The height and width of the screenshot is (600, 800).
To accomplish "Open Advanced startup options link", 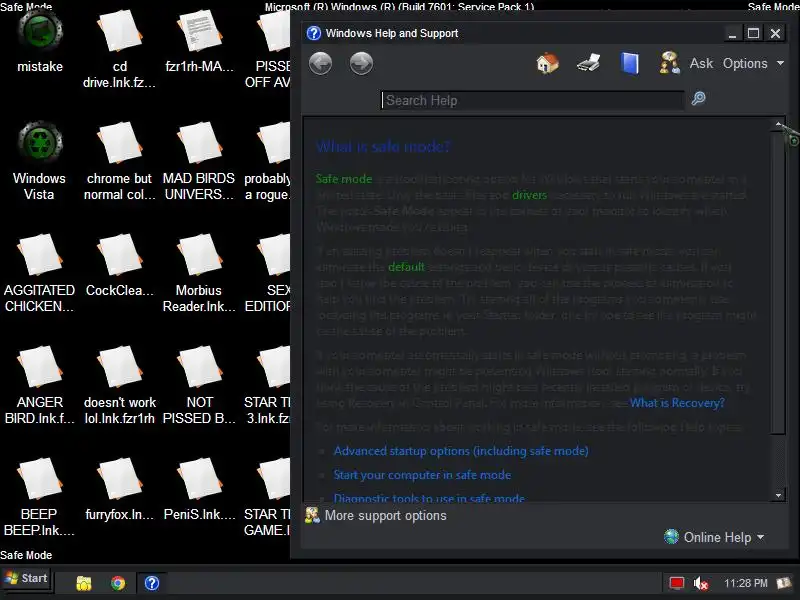I will 461,451.
